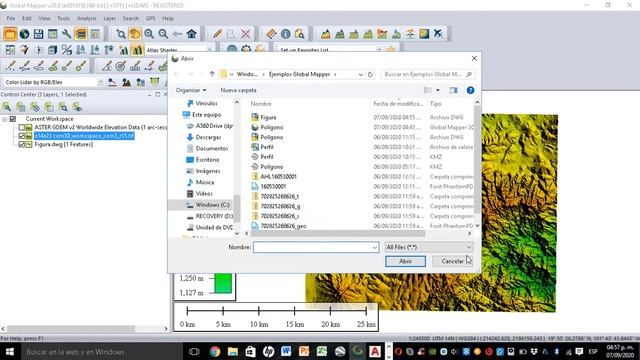Select the pan hand tool
This screenshot has height=360, width=640.
point(135,33)
